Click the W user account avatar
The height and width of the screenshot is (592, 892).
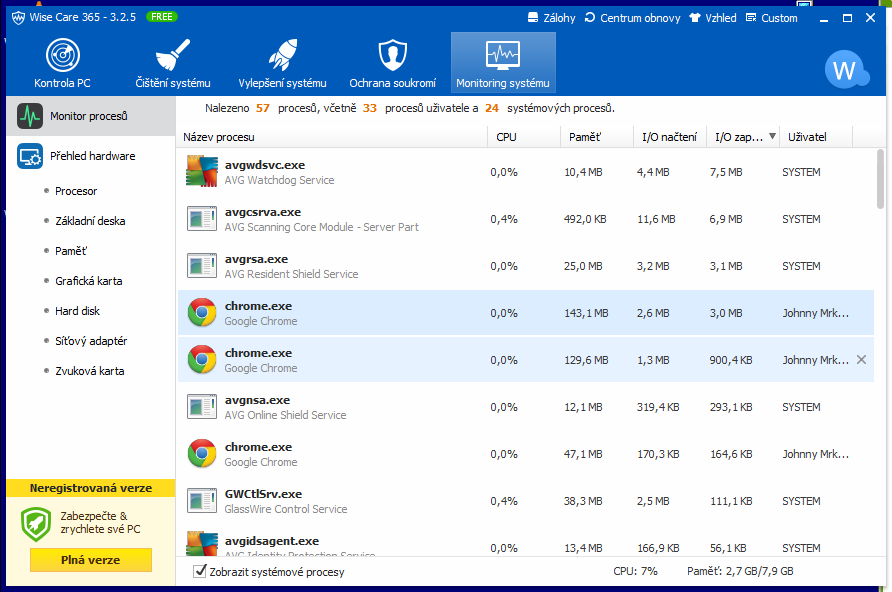point(845,70)
